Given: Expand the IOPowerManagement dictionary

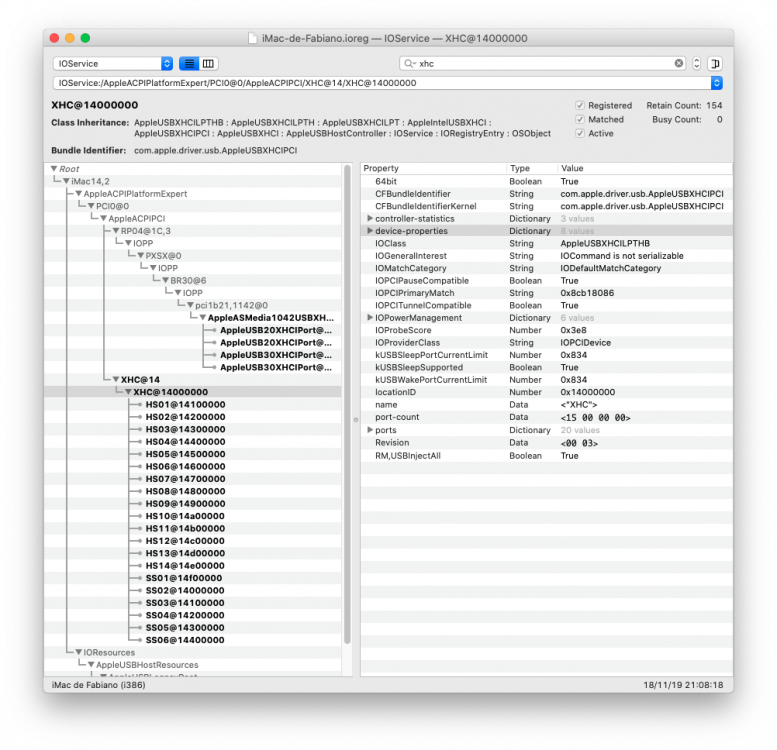Looking at the screenshot, I should coord(370,318).
